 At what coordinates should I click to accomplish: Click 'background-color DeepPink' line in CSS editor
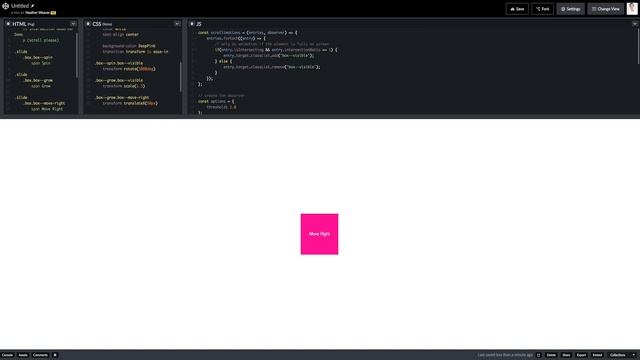click(x=129, y=46)
